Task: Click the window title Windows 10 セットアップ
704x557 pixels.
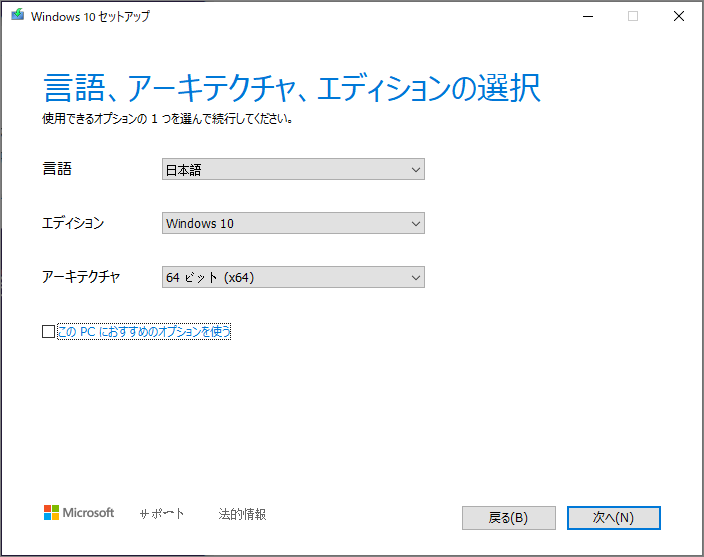Action: pyautogui.click(x=90, y=17)
